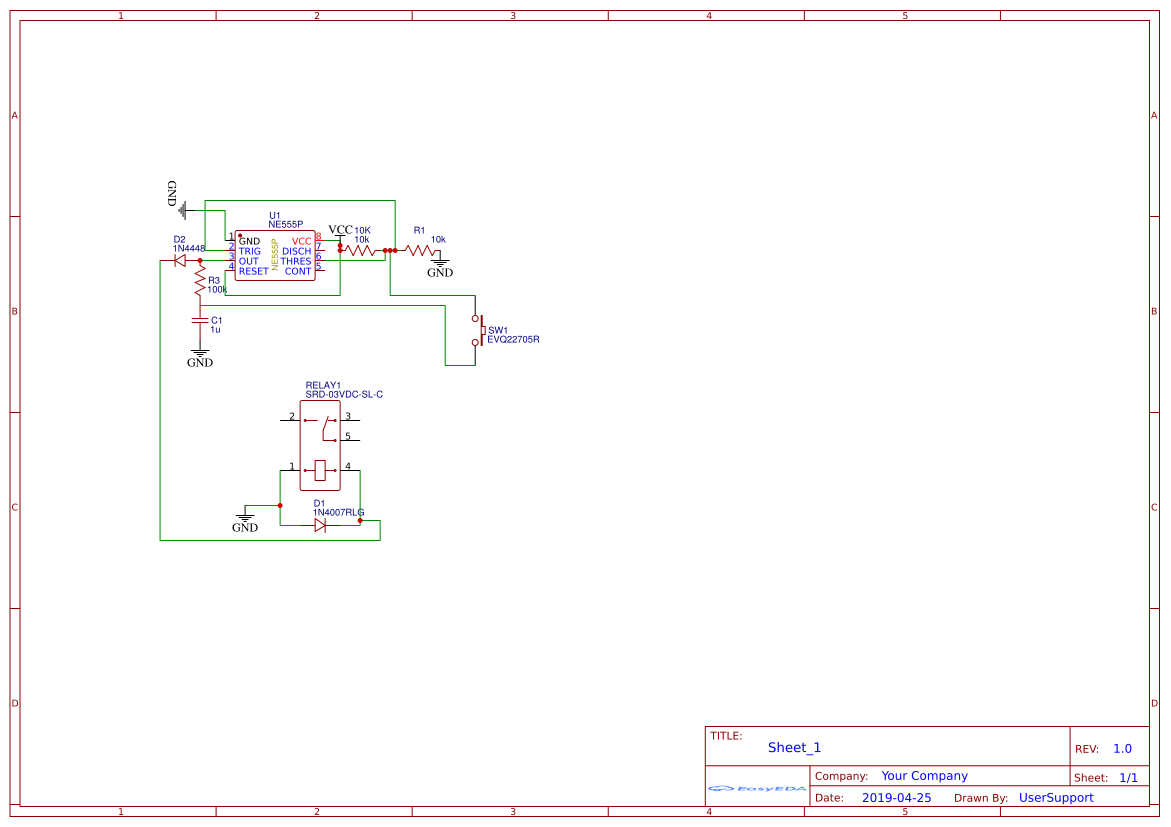Click the sheet number 1/1
1171x827 pixels.
[1128, 778]
